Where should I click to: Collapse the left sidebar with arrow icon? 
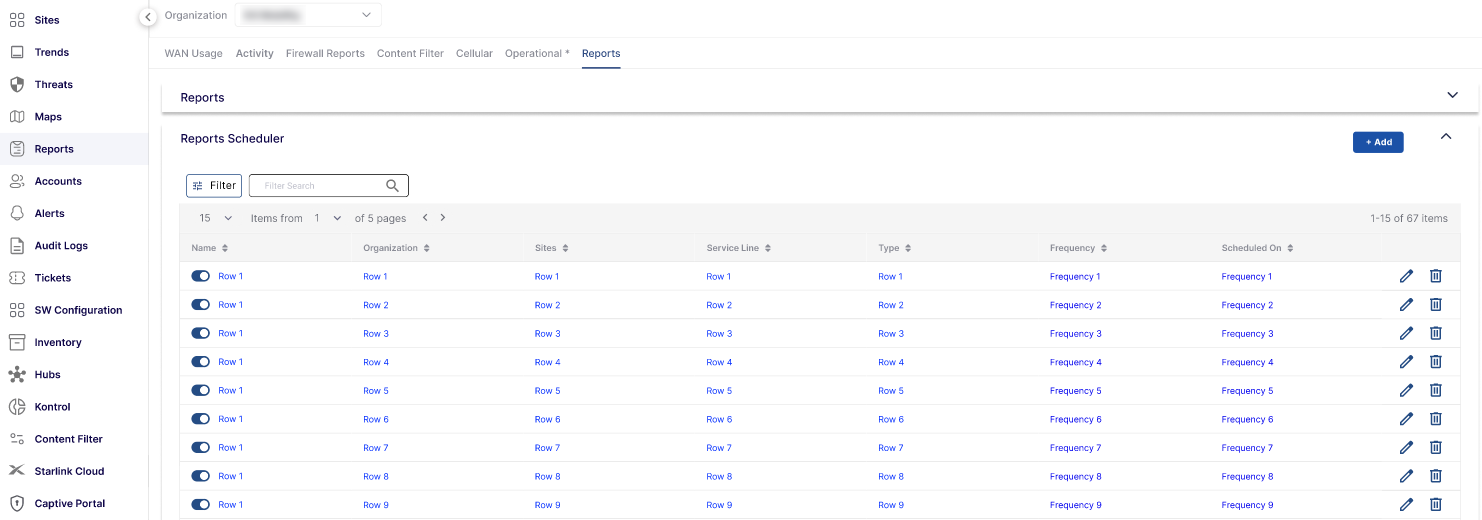pyautogui.click(x=148, y=17)
